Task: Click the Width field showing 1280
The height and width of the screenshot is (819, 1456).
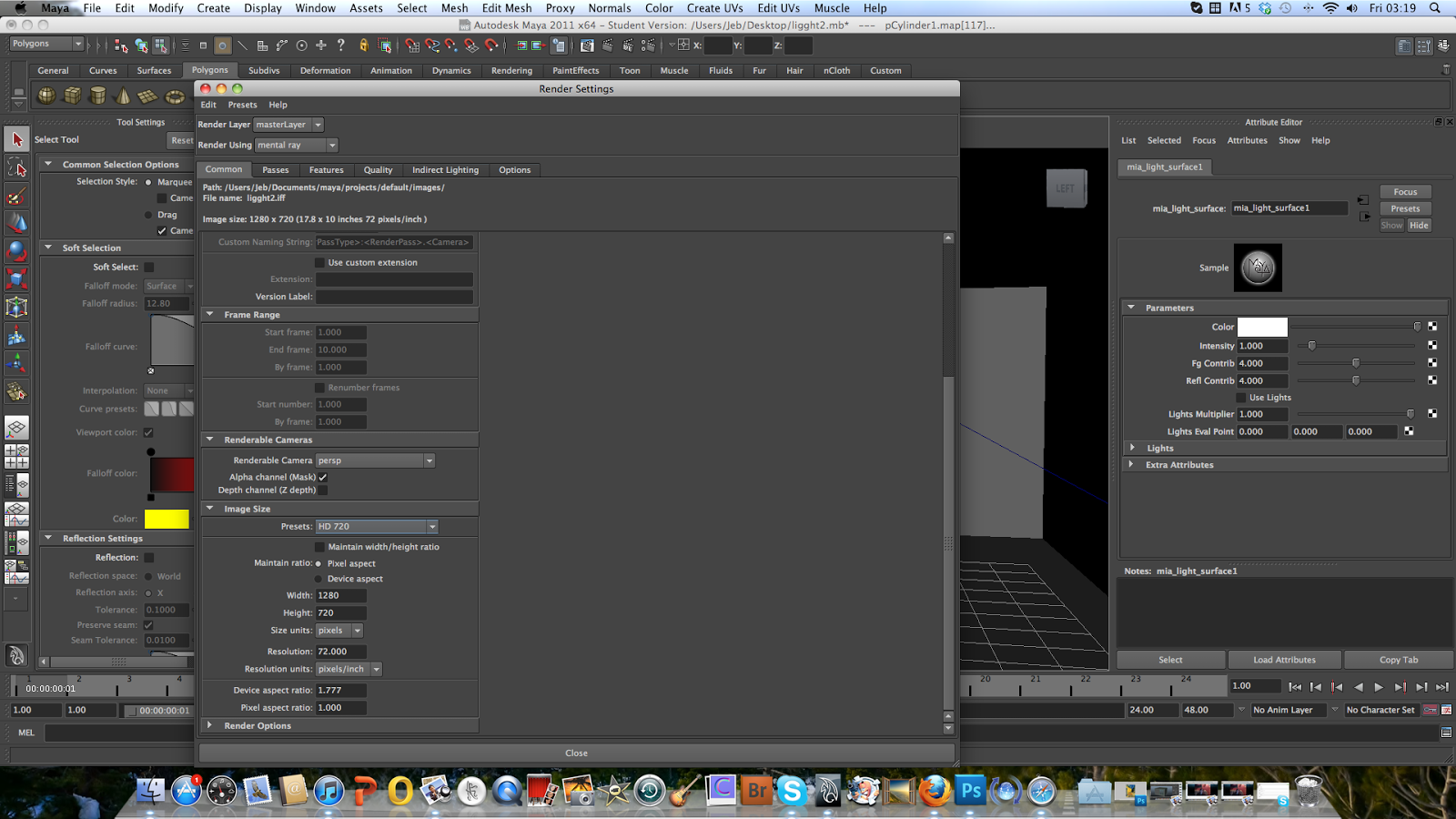Action: (x=339, y=595)
